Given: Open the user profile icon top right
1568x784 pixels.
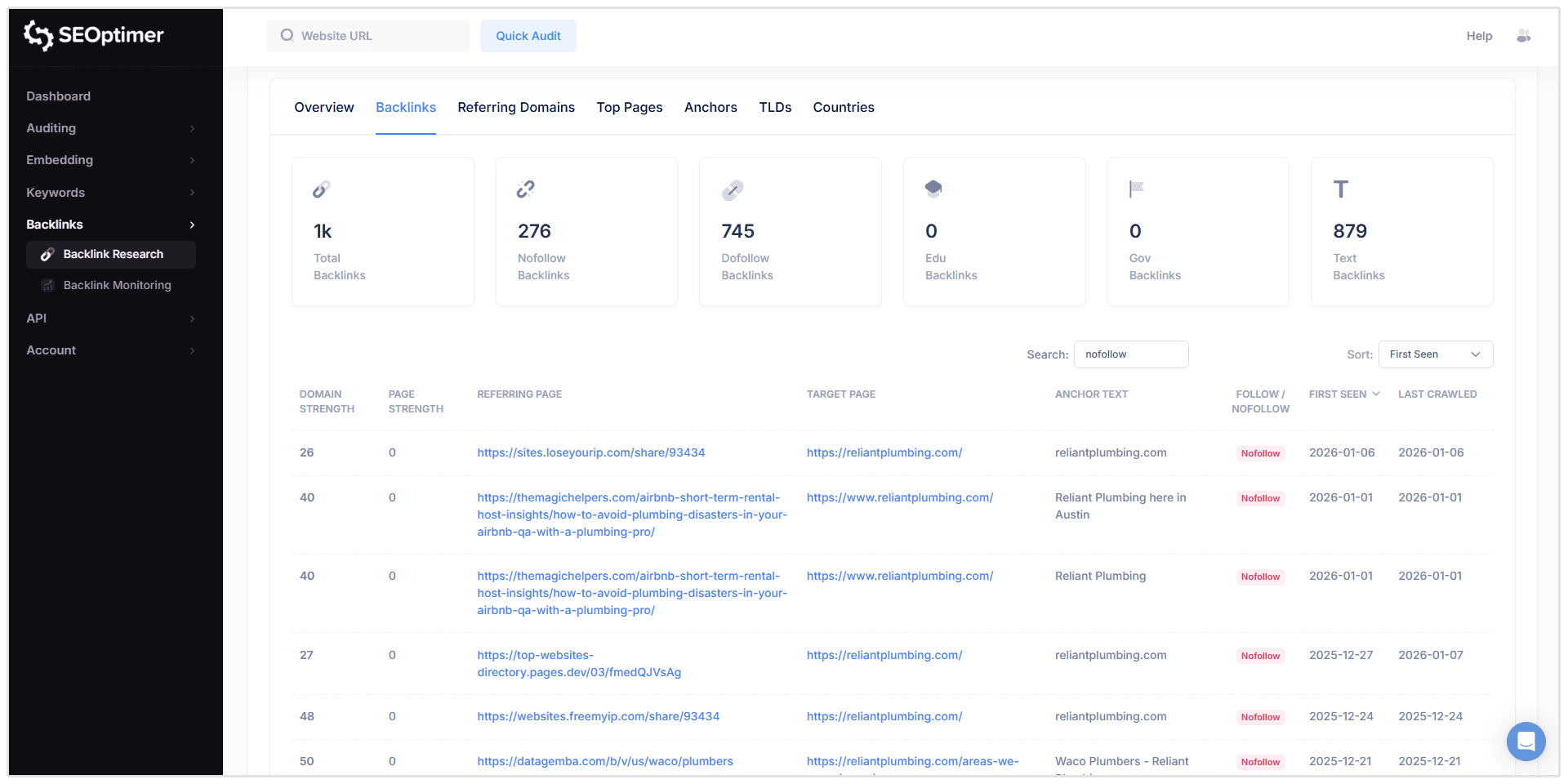Looking at the screenshot, I should pos(1524,36).
